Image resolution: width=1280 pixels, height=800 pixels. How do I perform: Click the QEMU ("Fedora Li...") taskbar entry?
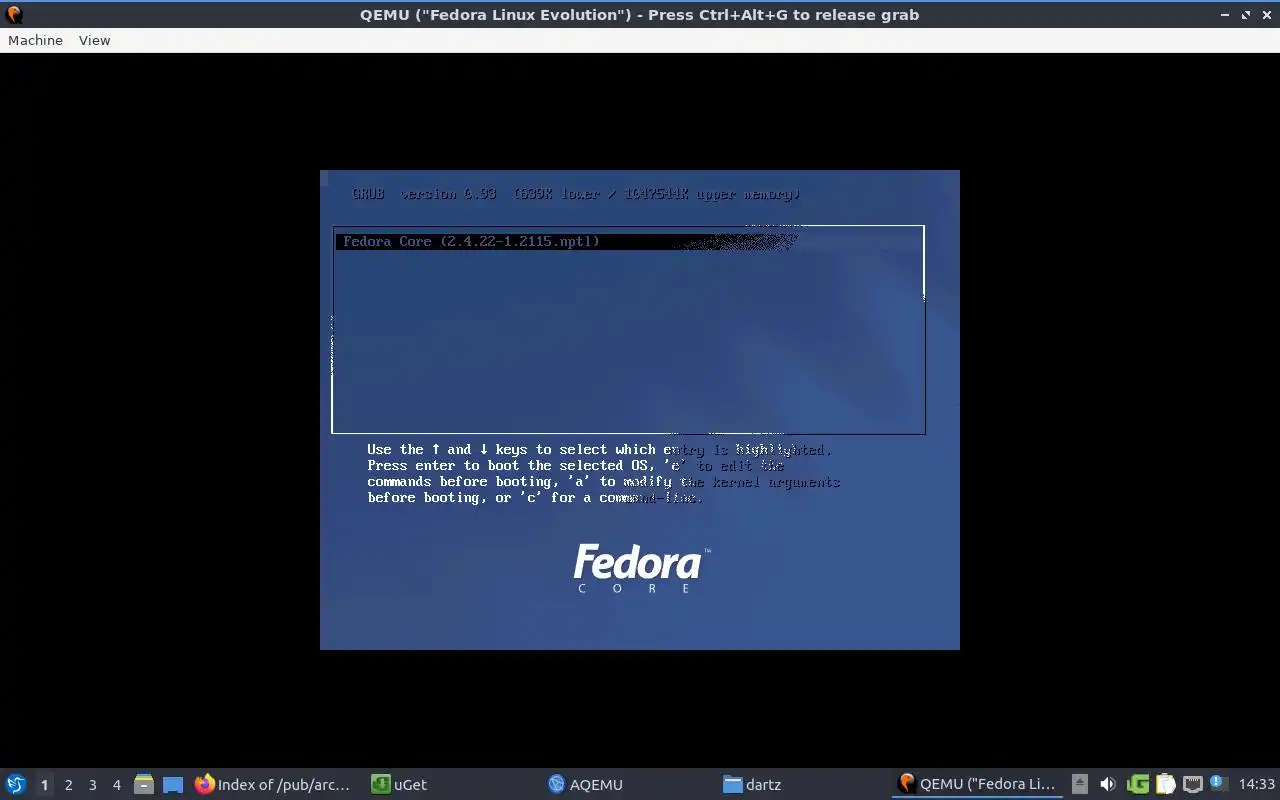tap(977, 784)
